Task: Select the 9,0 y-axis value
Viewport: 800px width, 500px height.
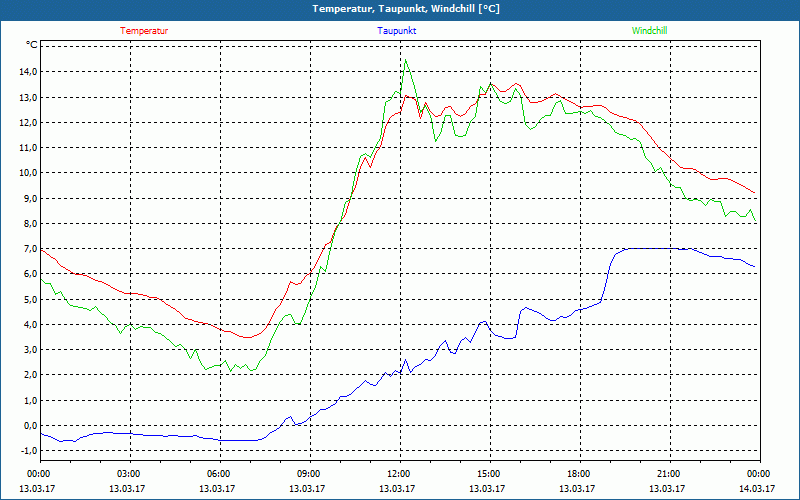Action: pos(30,198)
